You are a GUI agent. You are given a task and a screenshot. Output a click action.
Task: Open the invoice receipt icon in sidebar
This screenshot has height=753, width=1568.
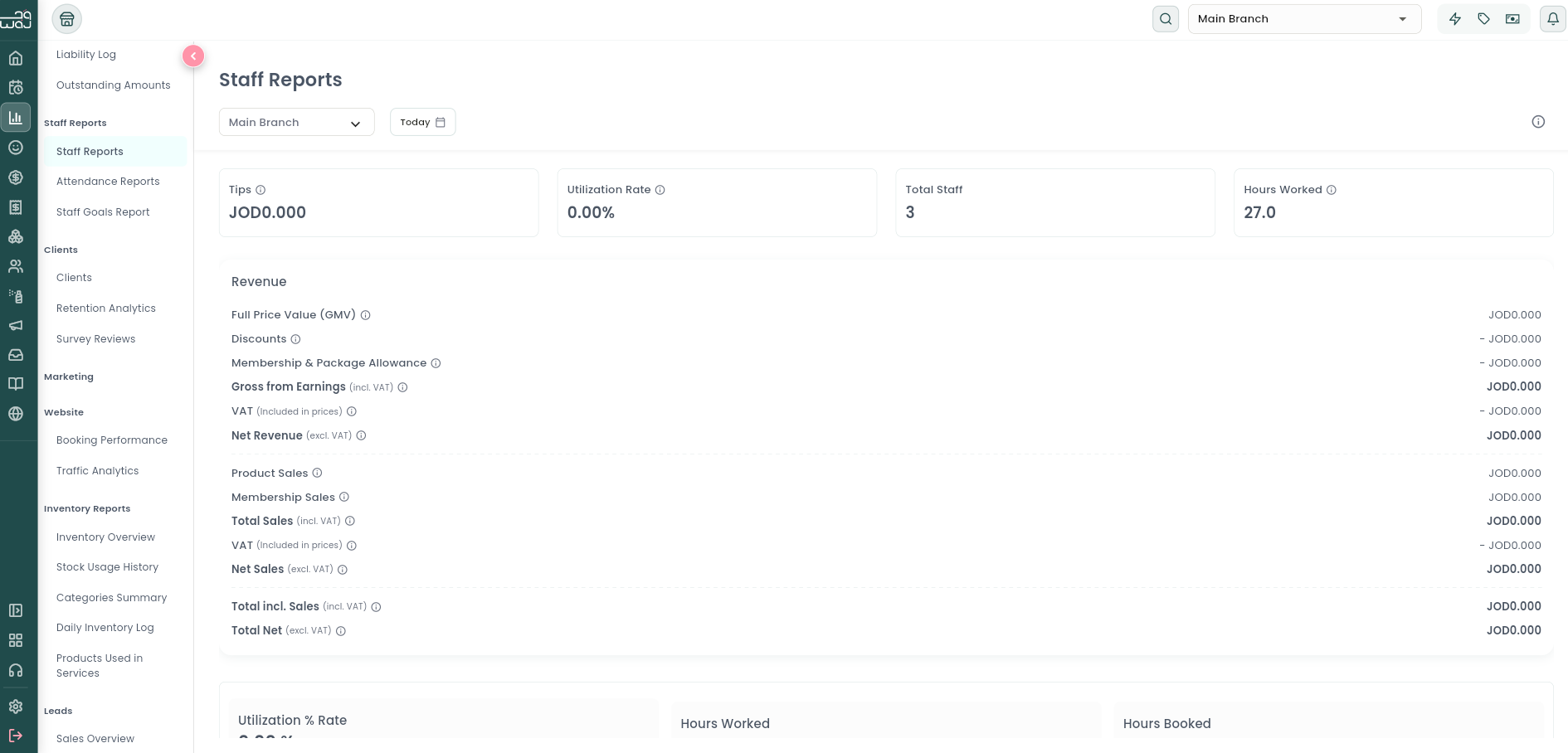16,207
